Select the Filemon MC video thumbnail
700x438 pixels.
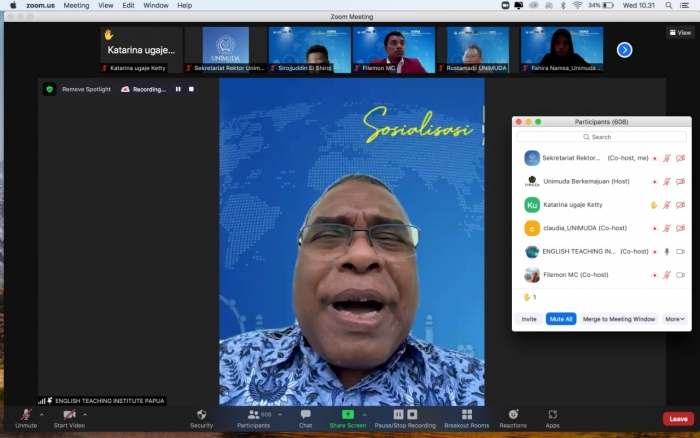point(393,47)
